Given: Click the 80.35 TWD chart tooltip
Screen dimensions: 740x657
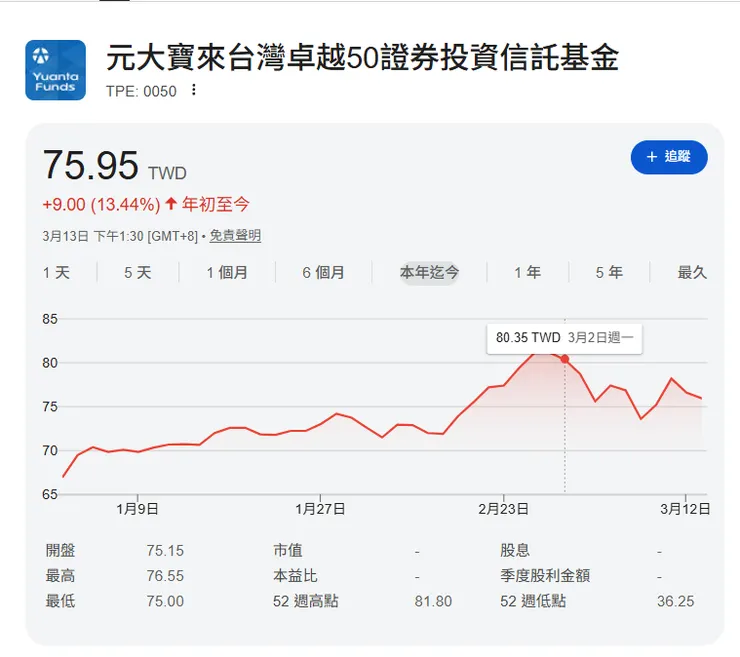Looking at the screenshot, I should tap(564, 338).
